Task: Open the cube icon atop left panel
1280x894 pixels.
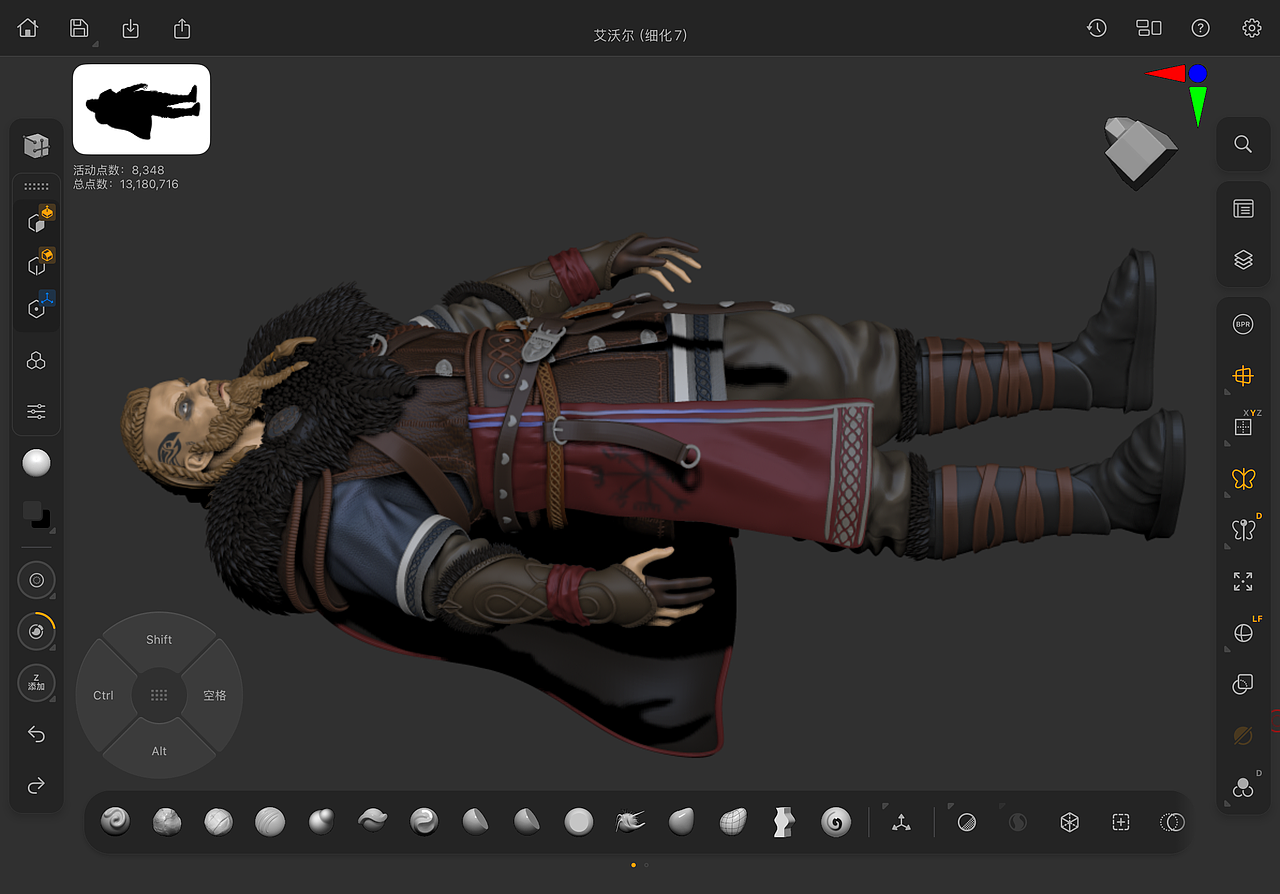Action: pos(37,146)
